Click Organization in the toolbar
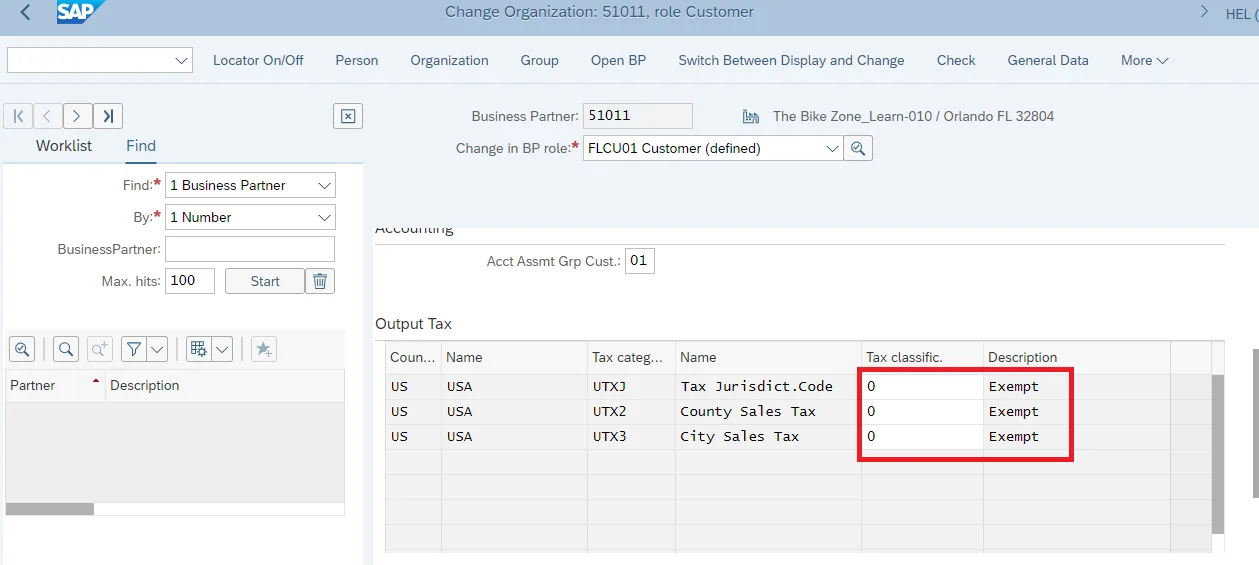The width and height of the screenshot is (1259, 565). [x=449, y=60]
